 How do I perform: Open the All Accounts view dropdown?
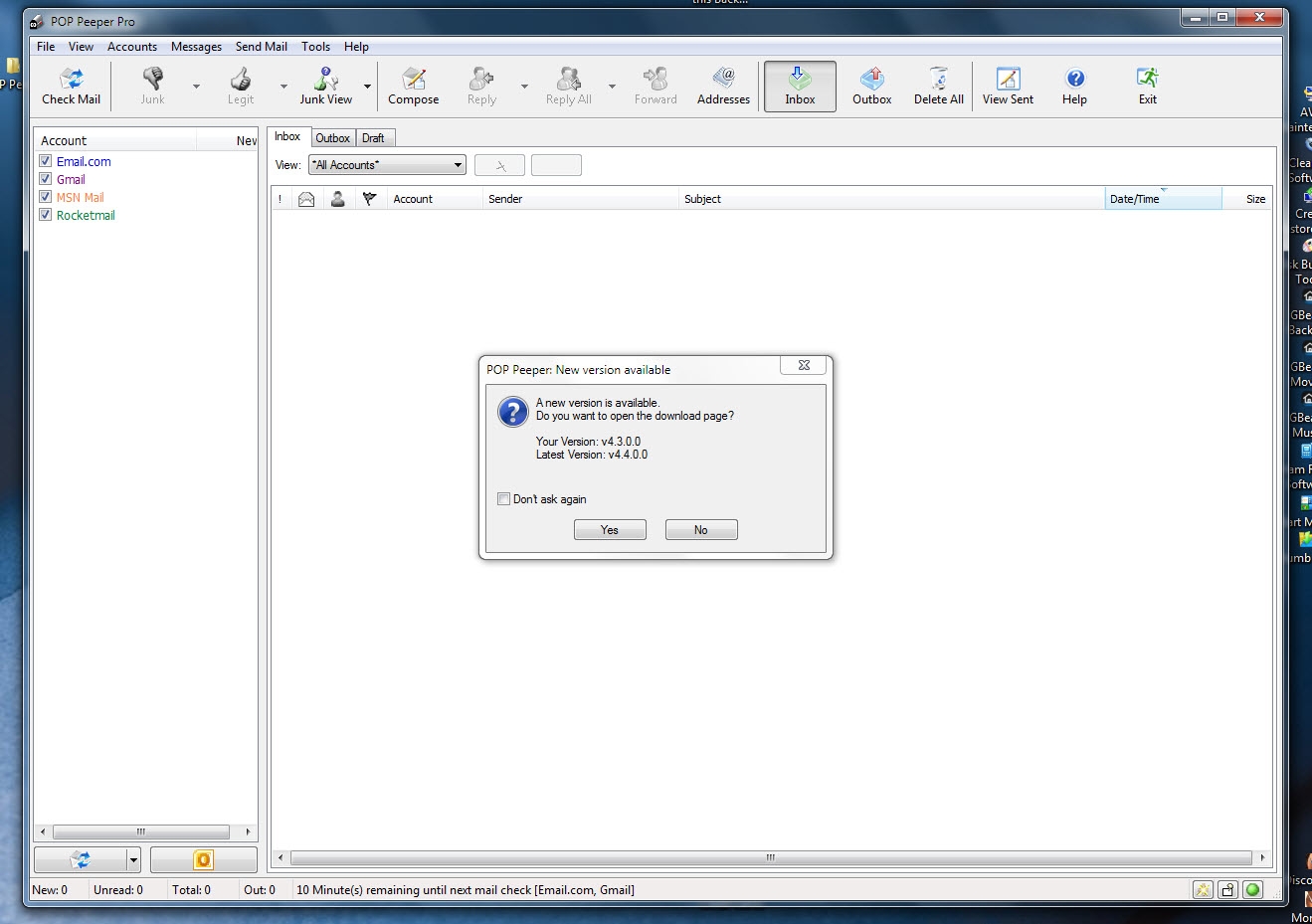(x=388, y=165)
